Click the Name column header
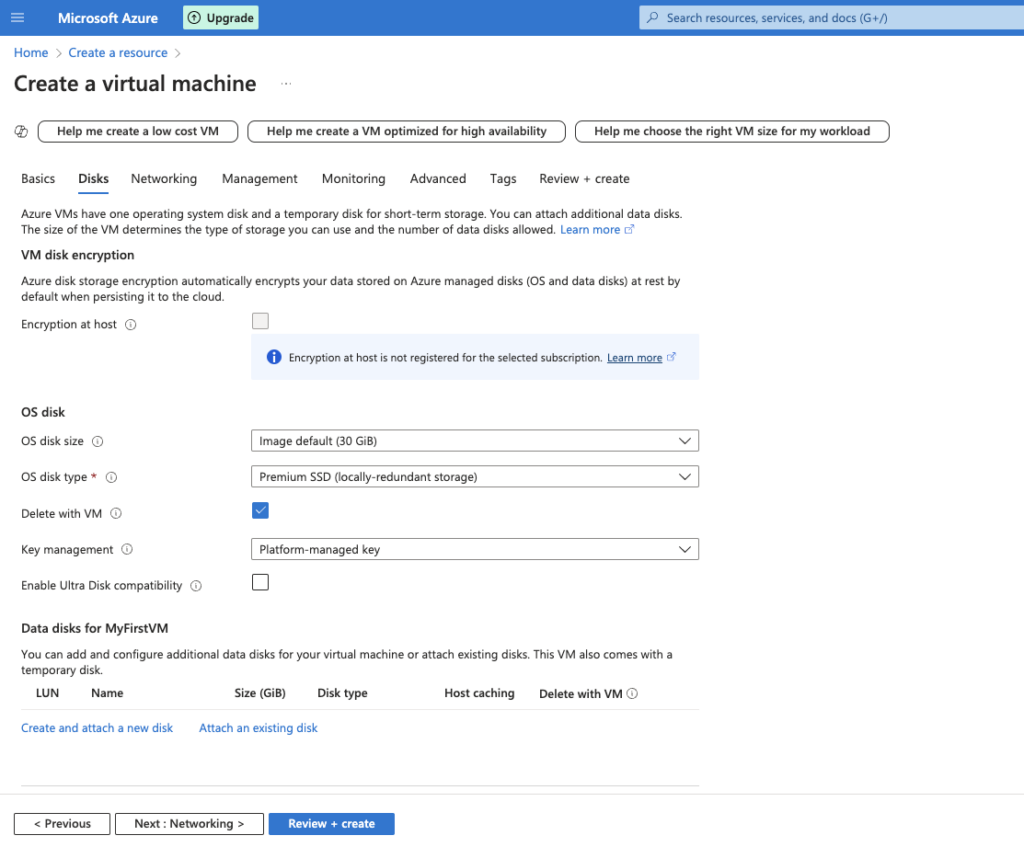Screen dimensions: 1024x847 pos(107,693)
